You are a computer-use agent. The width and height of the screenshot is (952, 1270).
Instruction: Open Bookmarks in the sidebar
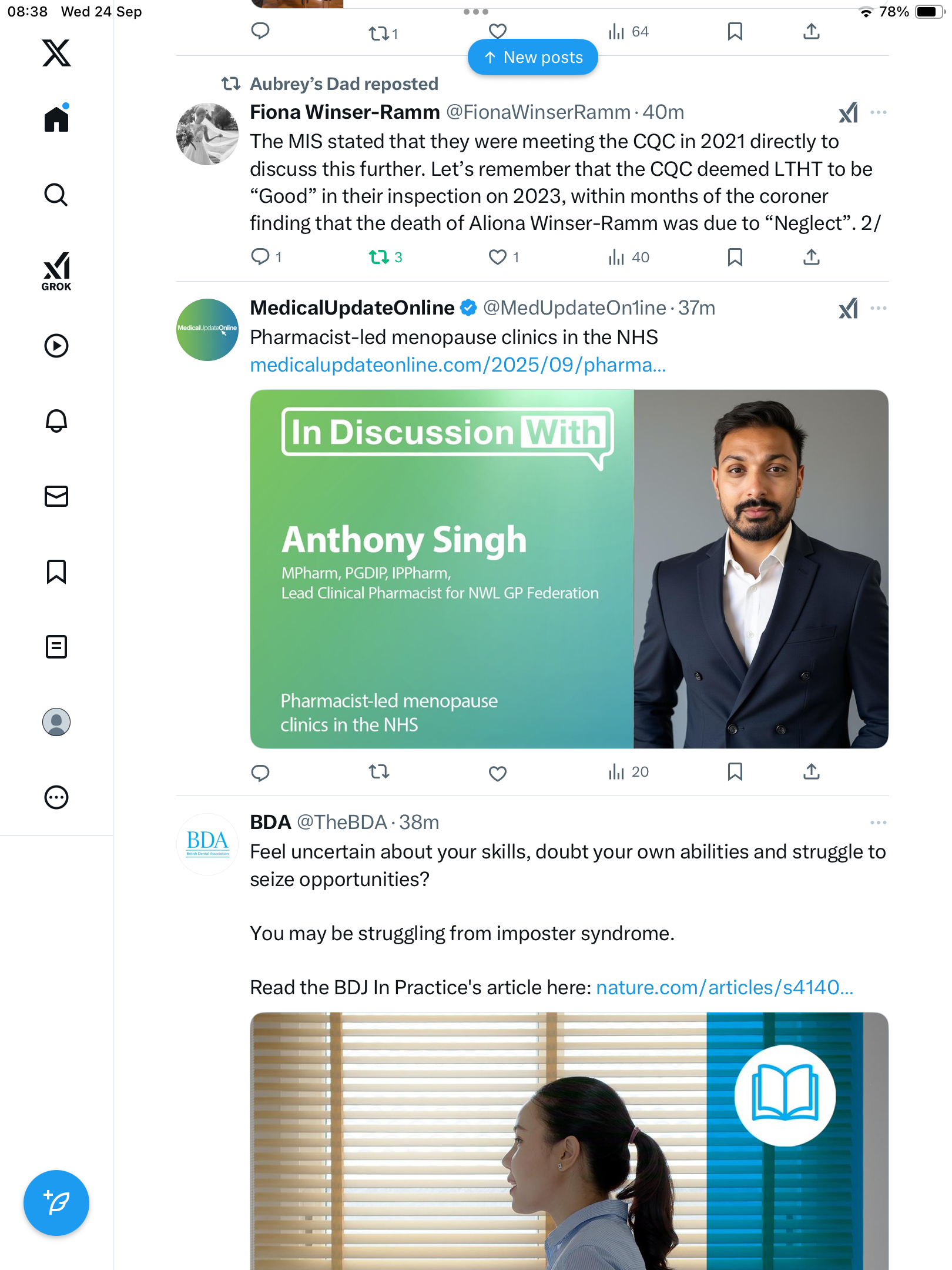56,571
